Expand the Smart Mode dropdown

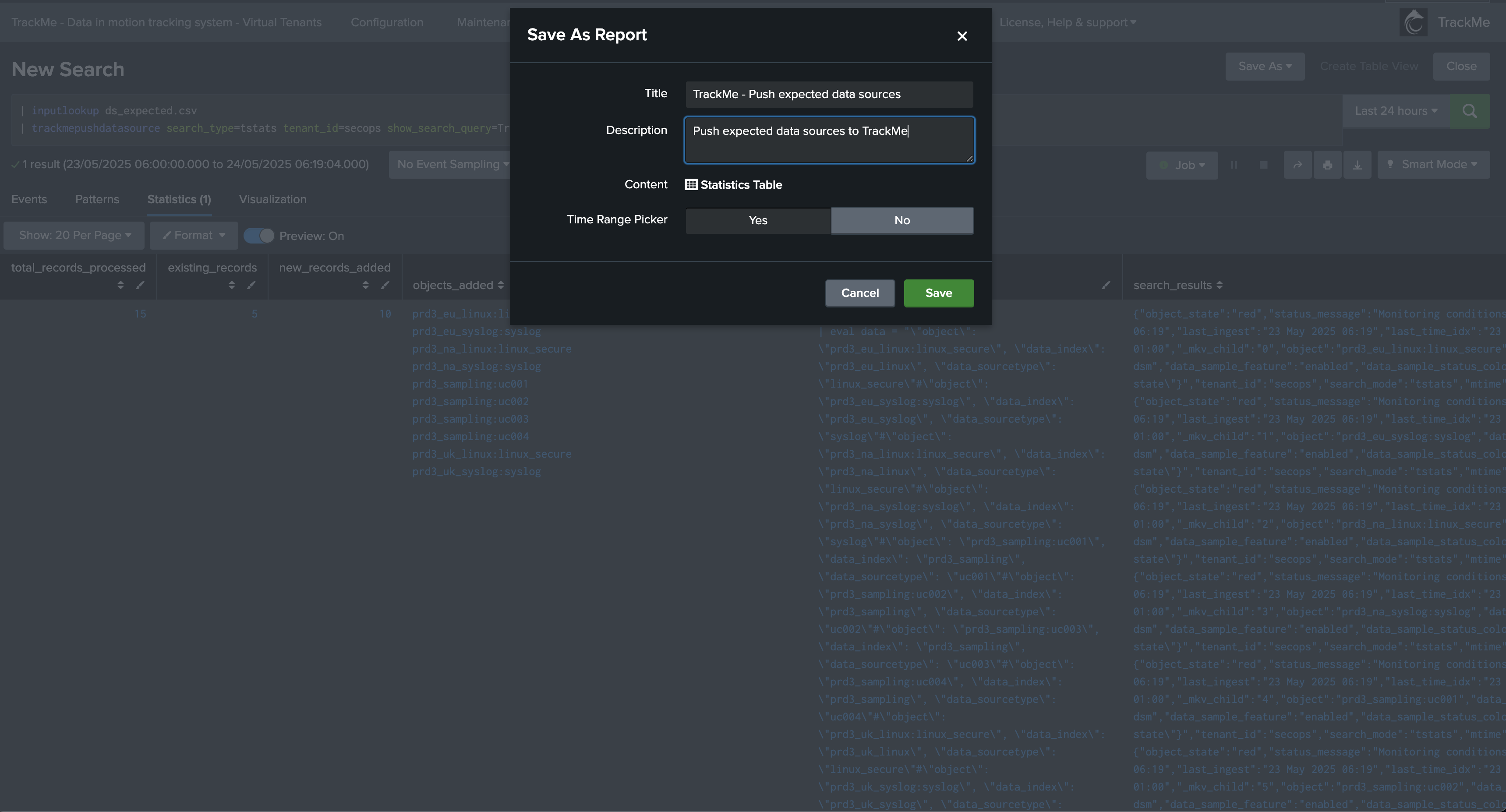pyautogui.click(x=1433, y=165)
